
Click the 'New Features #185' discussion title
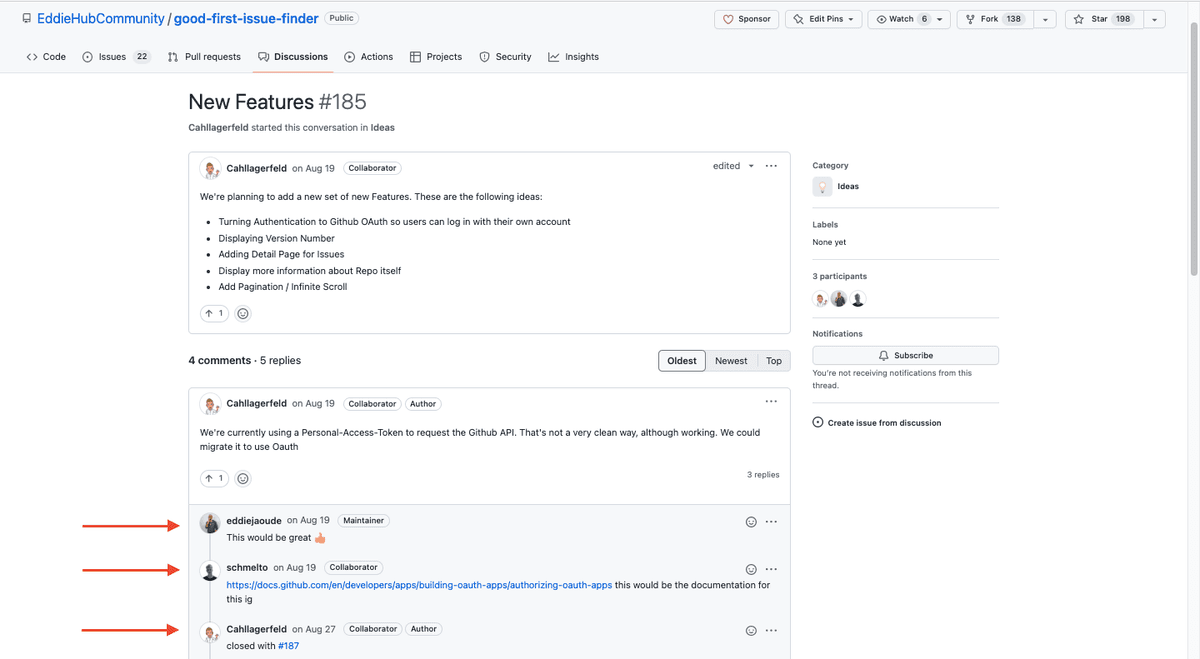(x=277, y=101)
